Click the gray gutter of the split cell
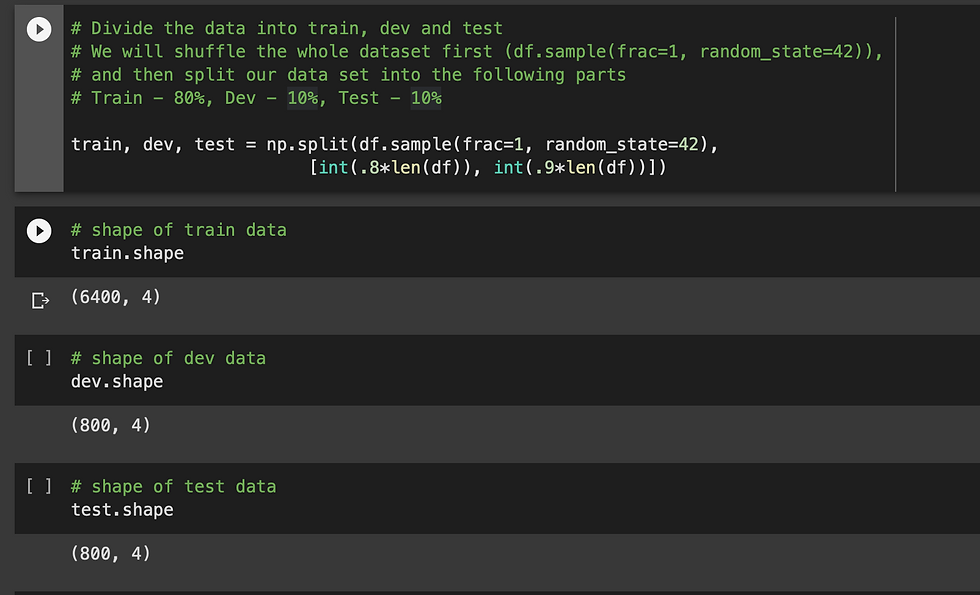The image size is (980, 595). pyautogui.click(x=38, y=120)
